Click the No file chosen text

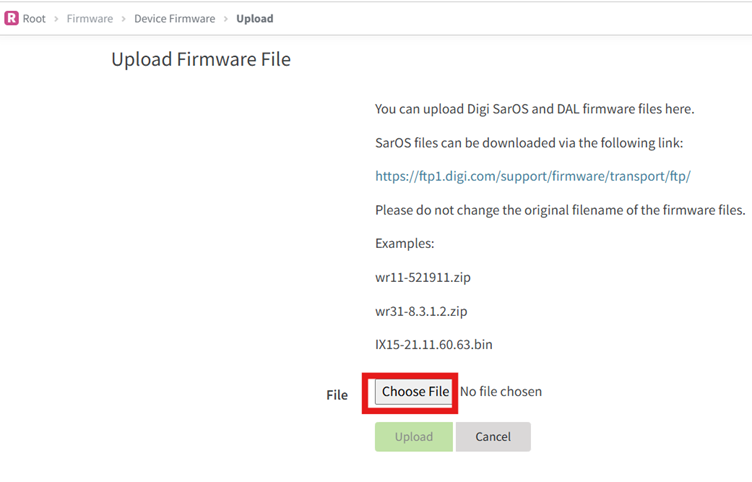(501, 392)
